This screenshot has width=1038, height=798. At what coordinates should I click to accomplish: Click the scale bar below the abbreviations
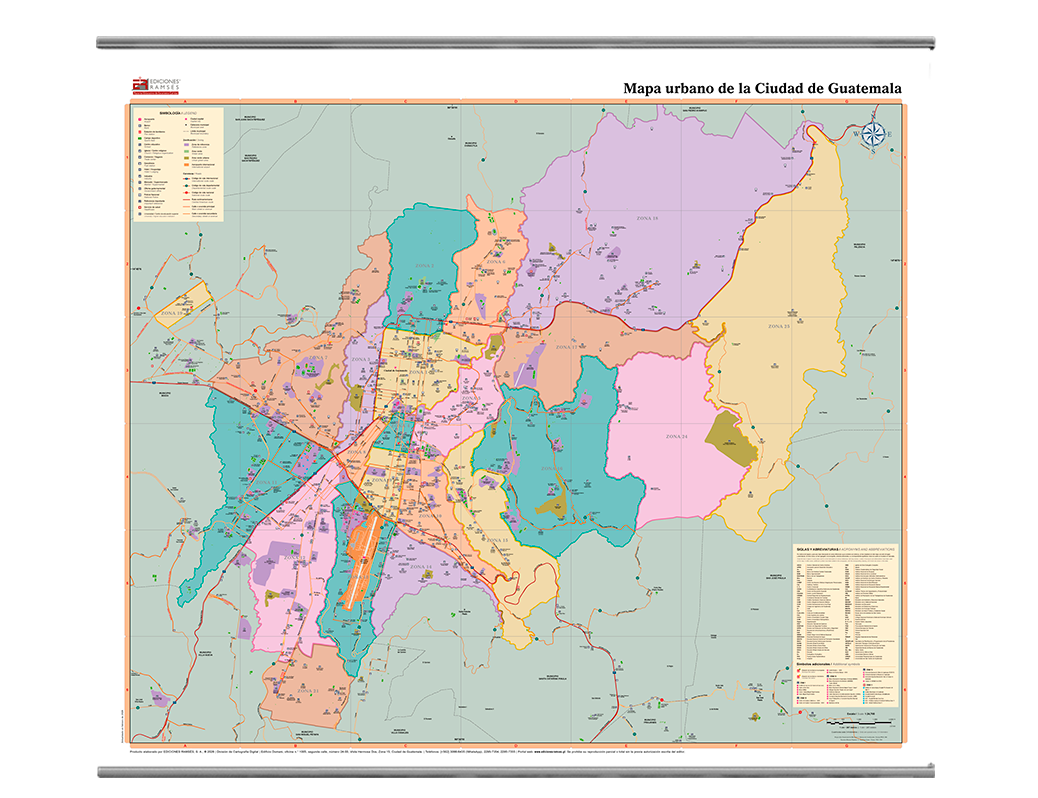coord(845,718)
